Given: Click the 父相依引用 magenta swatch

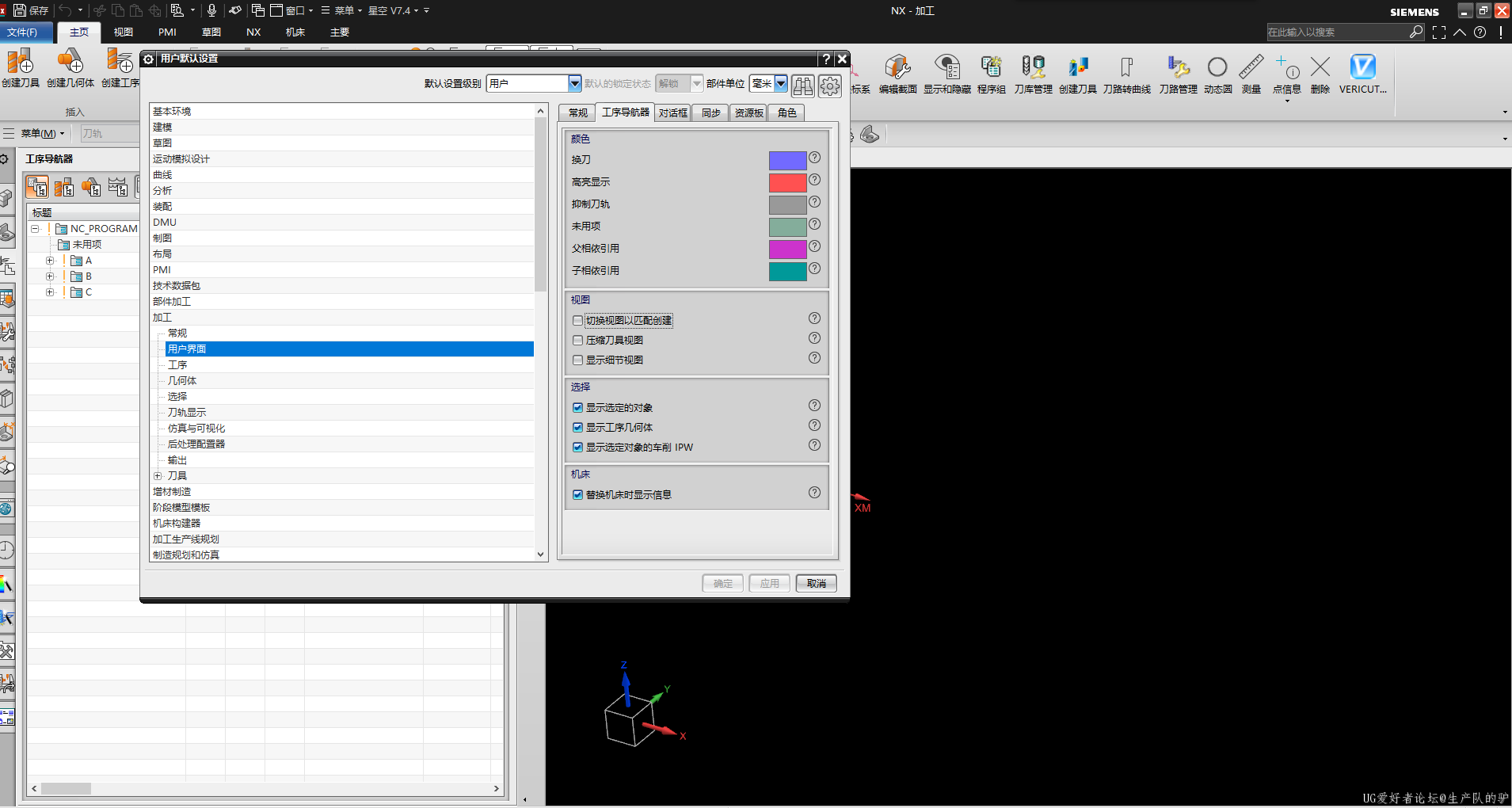Looking at the screenshot, I should [787, 250].
